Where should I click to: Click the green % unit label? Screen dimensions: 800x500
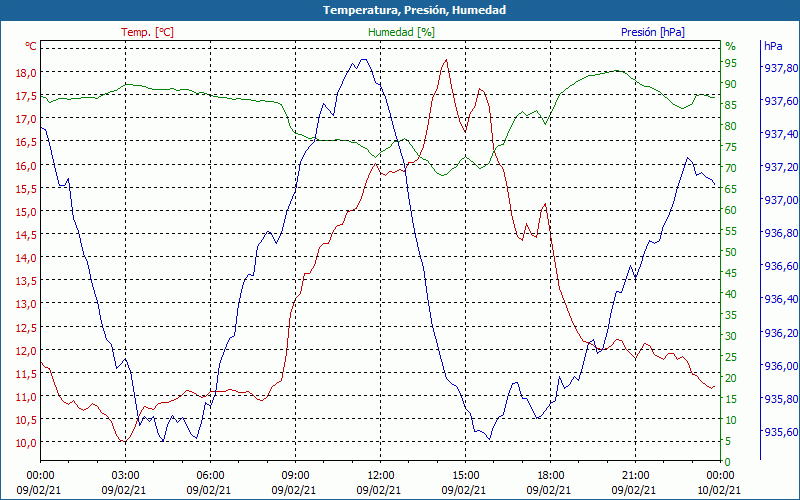(731, 46)
